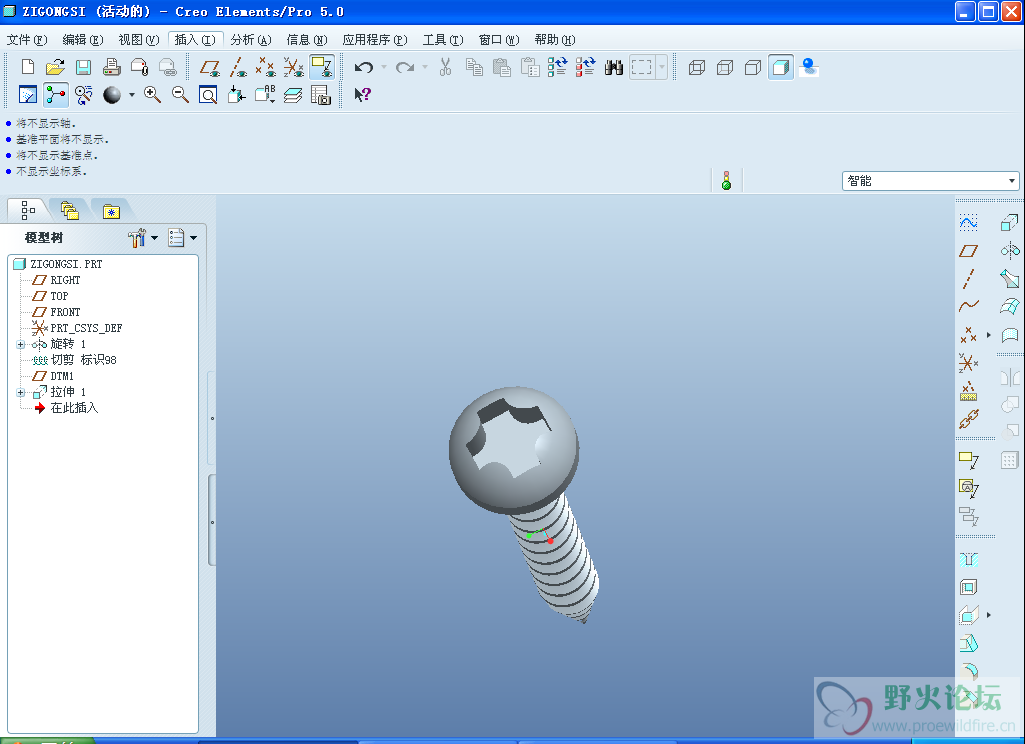
Task: Click the zoom in magnifier icon
Action: pyautogui.click(x=152, y=95)
